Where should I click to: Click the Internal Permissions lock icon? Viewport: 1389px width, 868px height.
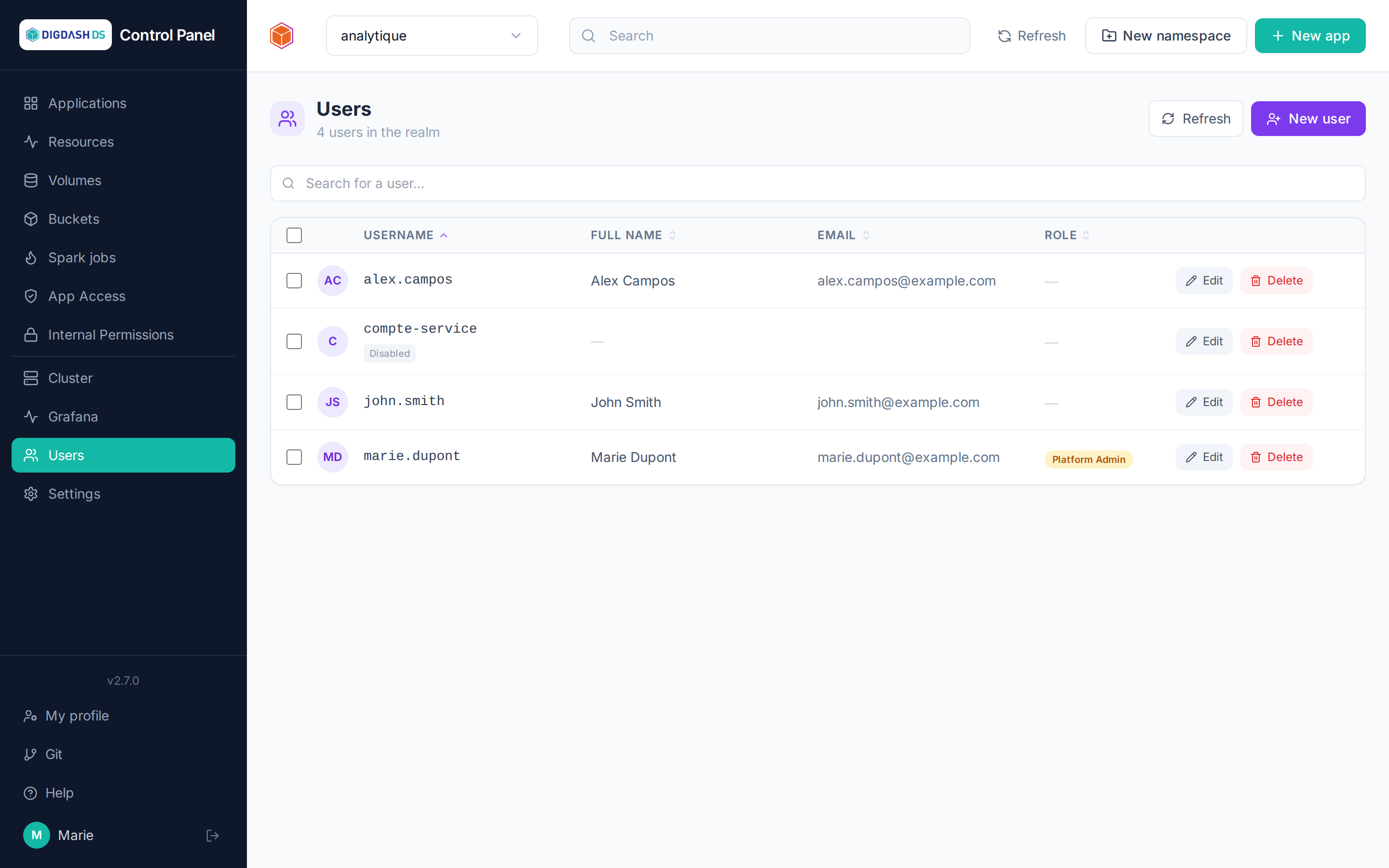[31, 335]
